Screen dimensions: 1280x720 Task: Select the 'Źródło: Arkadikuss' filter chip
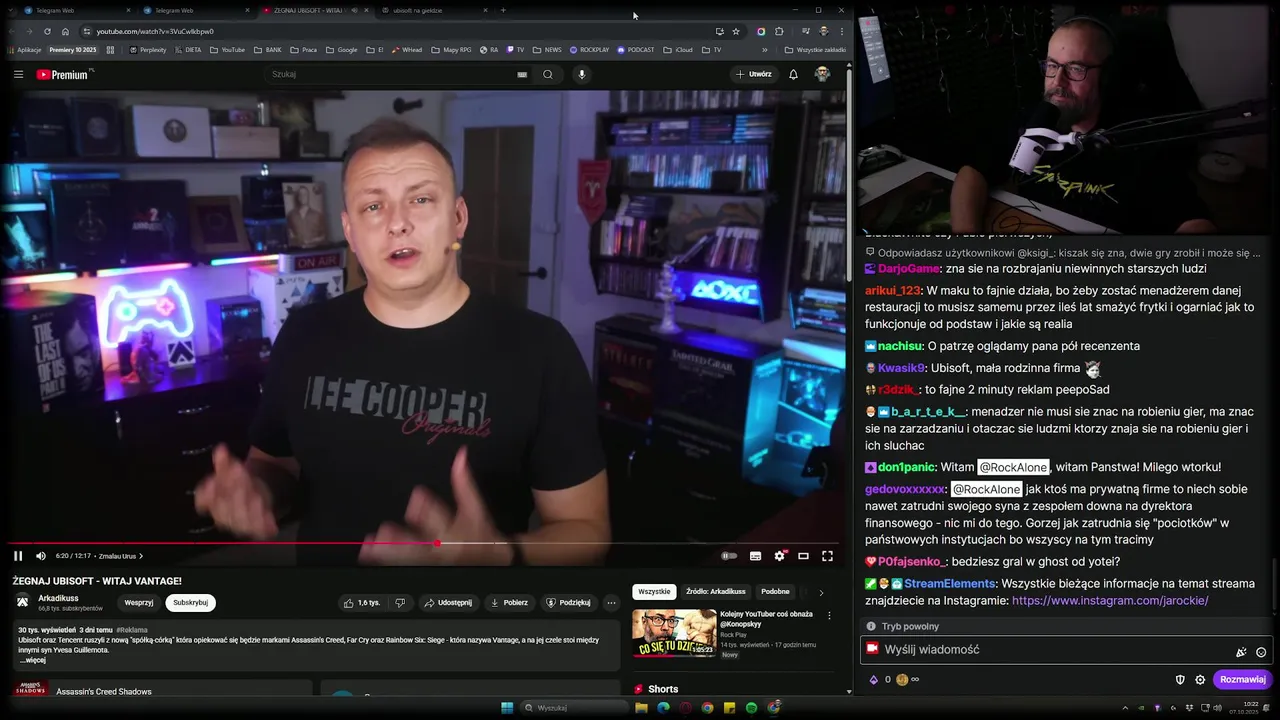point(715,592)
